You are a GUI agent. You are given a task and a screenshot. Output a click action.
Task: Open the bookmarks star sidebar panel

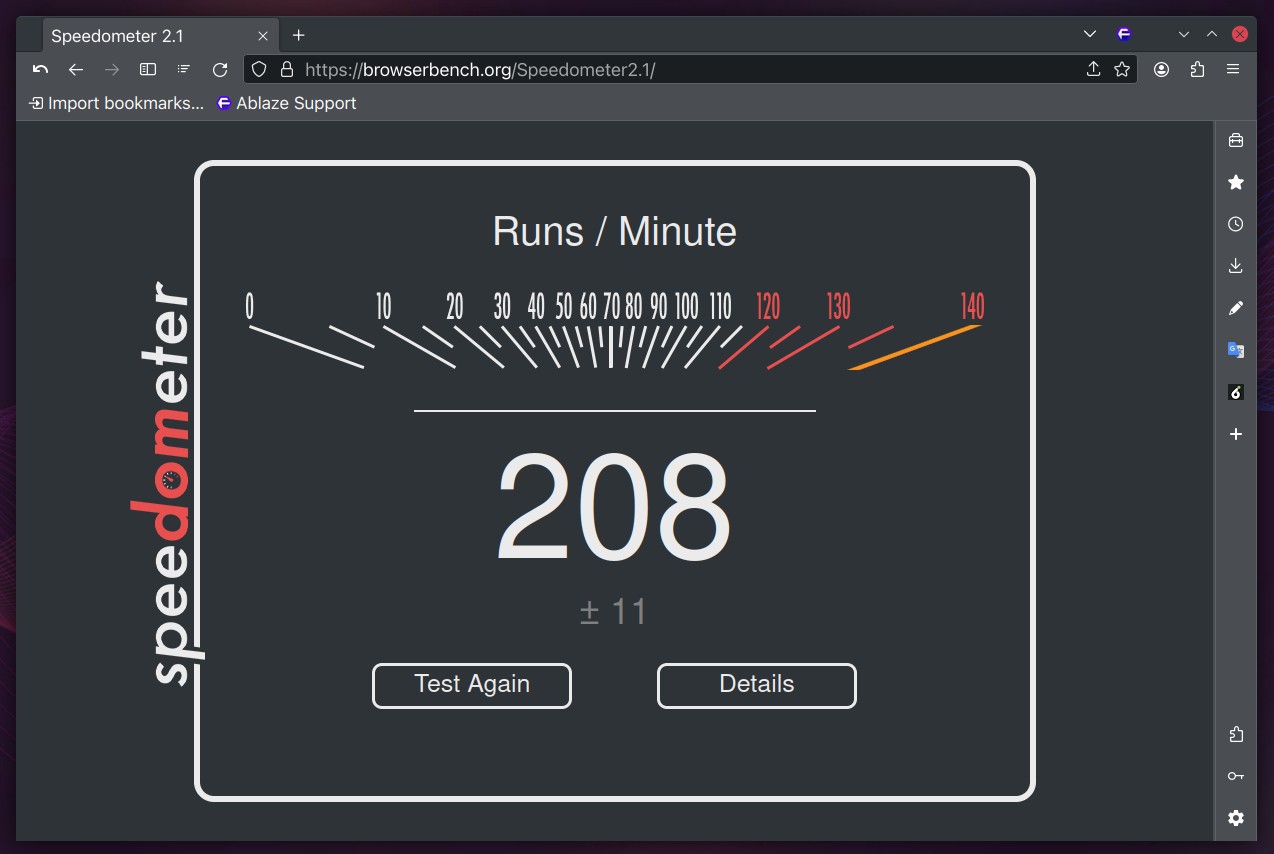(x=1236, y=182)
